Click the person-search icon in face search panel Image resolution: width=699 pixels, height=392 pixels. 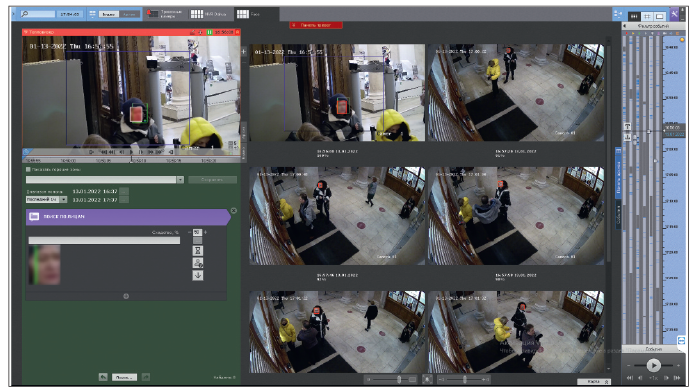point(197,263)
